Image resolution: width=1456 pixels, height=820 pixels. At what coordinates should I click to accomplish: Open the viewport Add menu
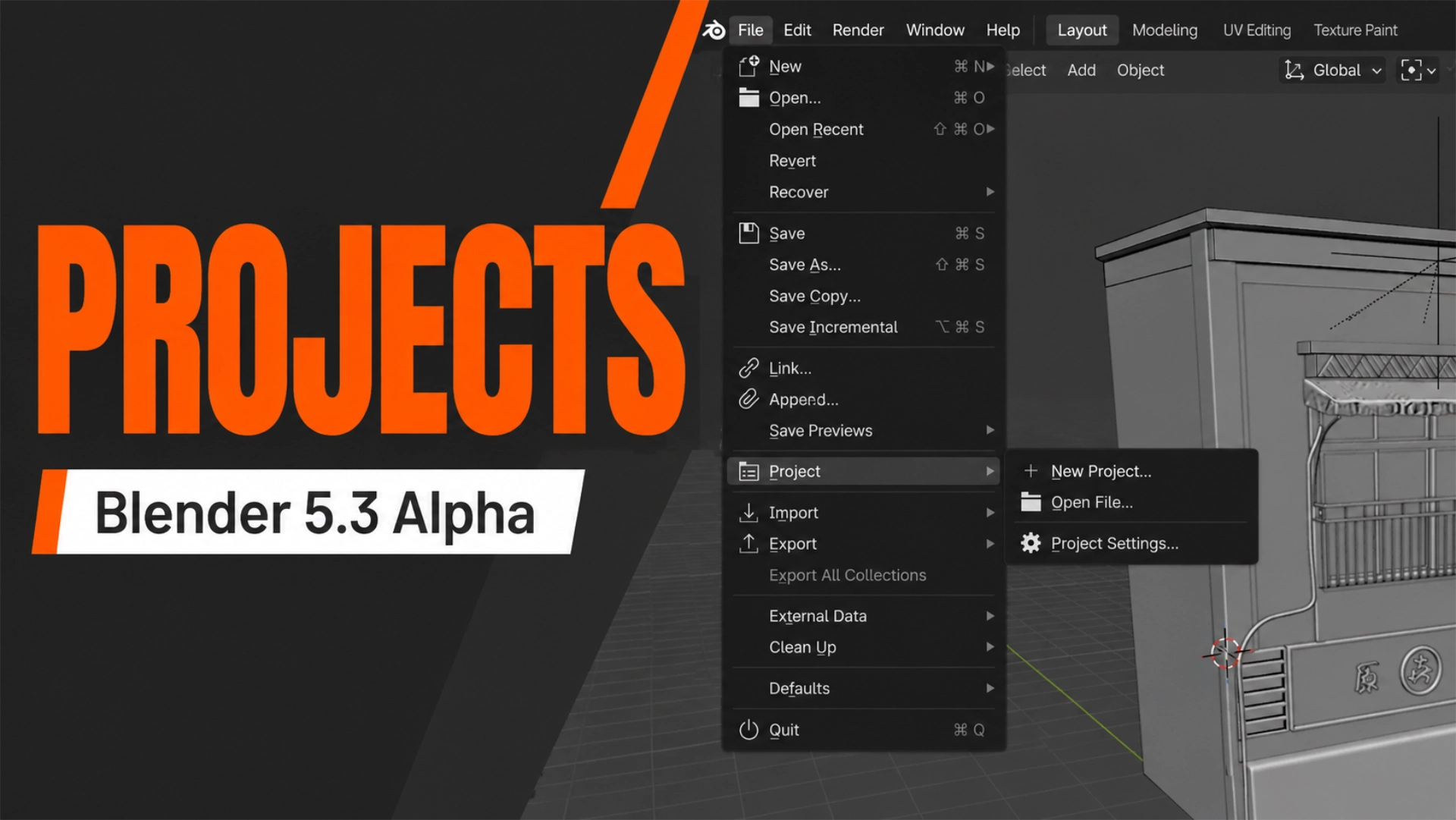[1081, 70]
